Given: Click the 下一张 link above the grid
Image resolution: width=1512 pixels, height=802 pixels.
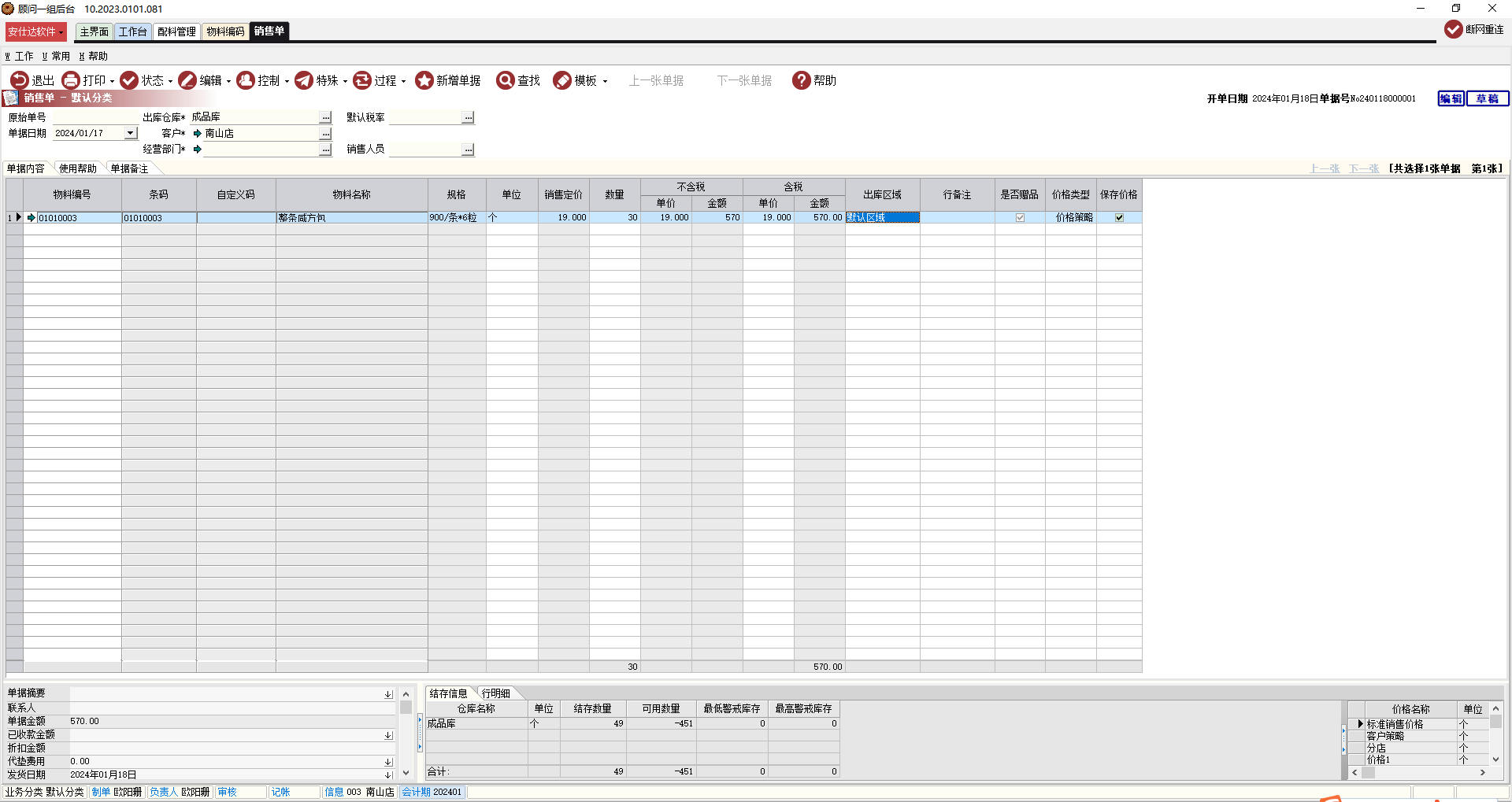Looking at the screenshot, I should [x=1364, y=168].
